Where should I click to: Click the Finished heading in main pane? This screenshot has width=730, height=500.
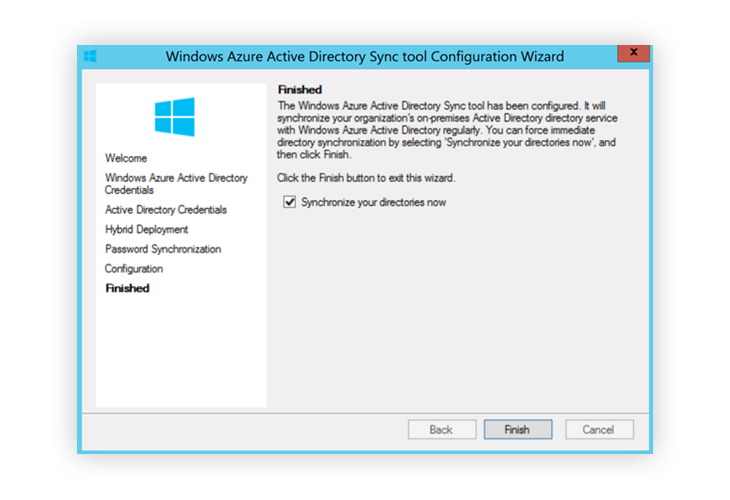[300, 89]
